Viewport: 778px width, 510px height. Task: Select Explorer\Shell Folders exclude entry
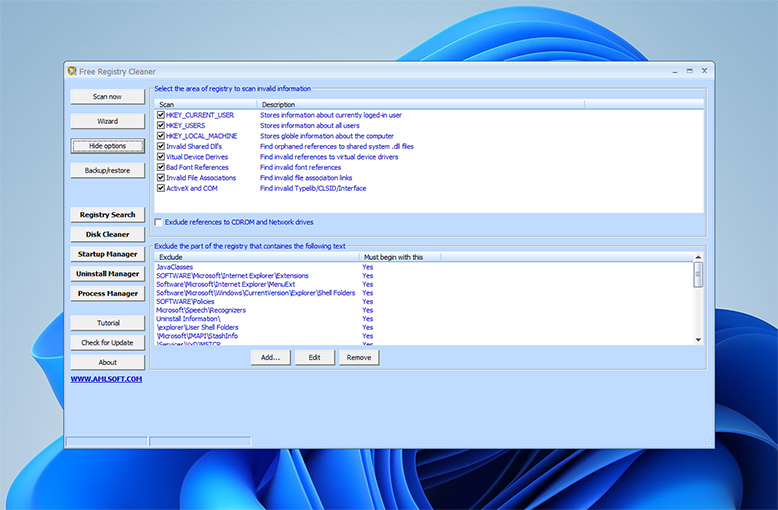256,293
